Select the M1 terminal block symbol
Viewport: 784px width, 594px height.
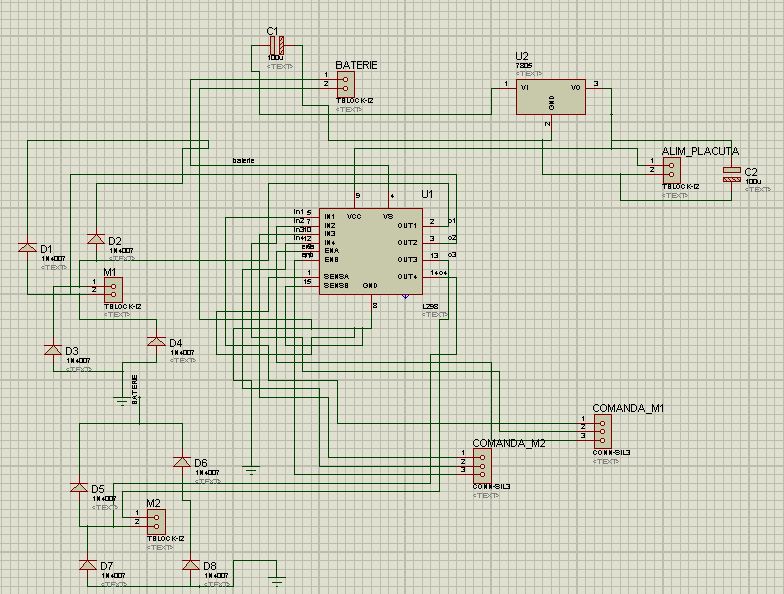click(x=114, y=290)
